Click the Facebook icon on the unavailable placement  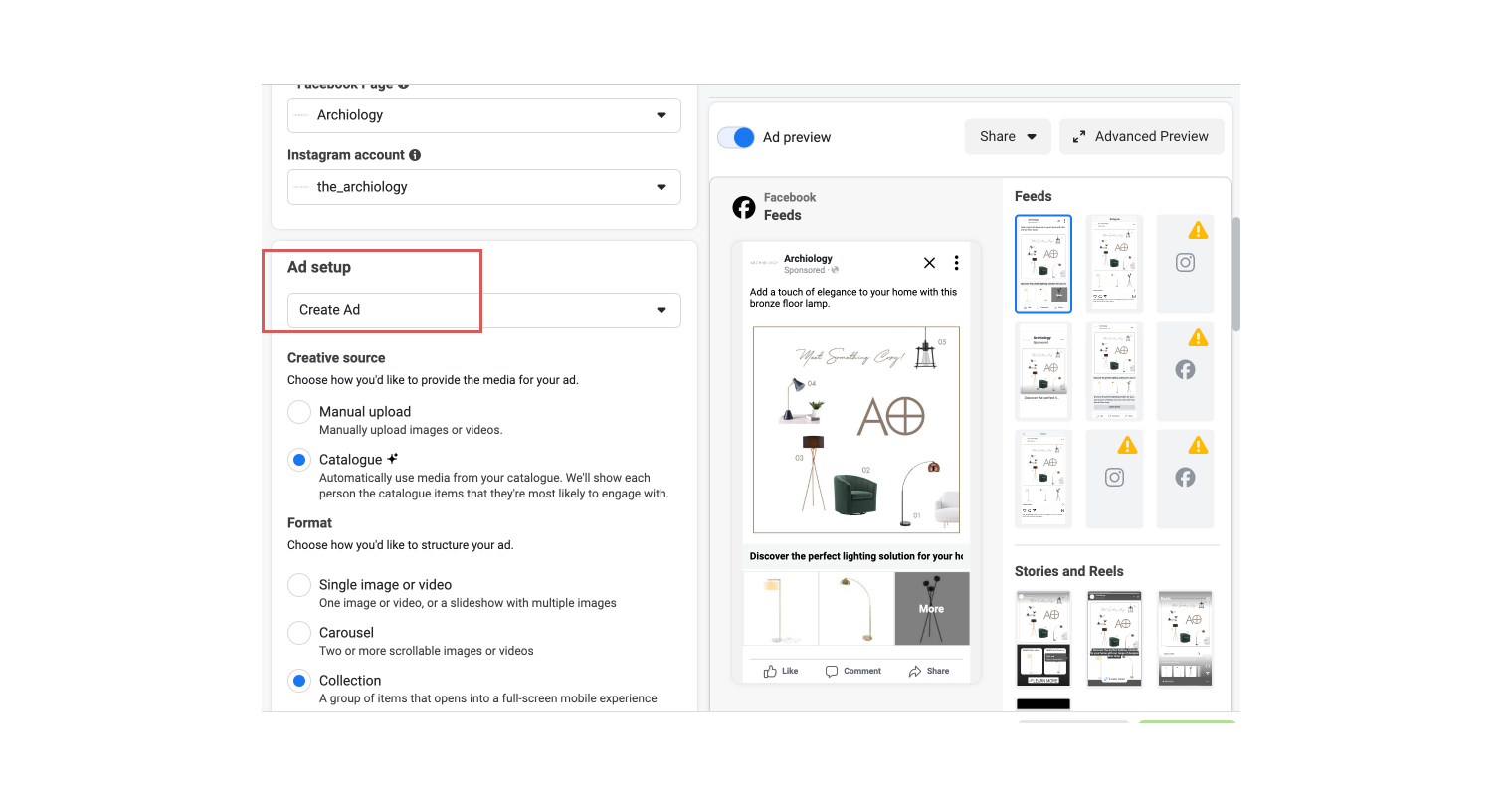pyautogui.click(x=1185, y=369)
